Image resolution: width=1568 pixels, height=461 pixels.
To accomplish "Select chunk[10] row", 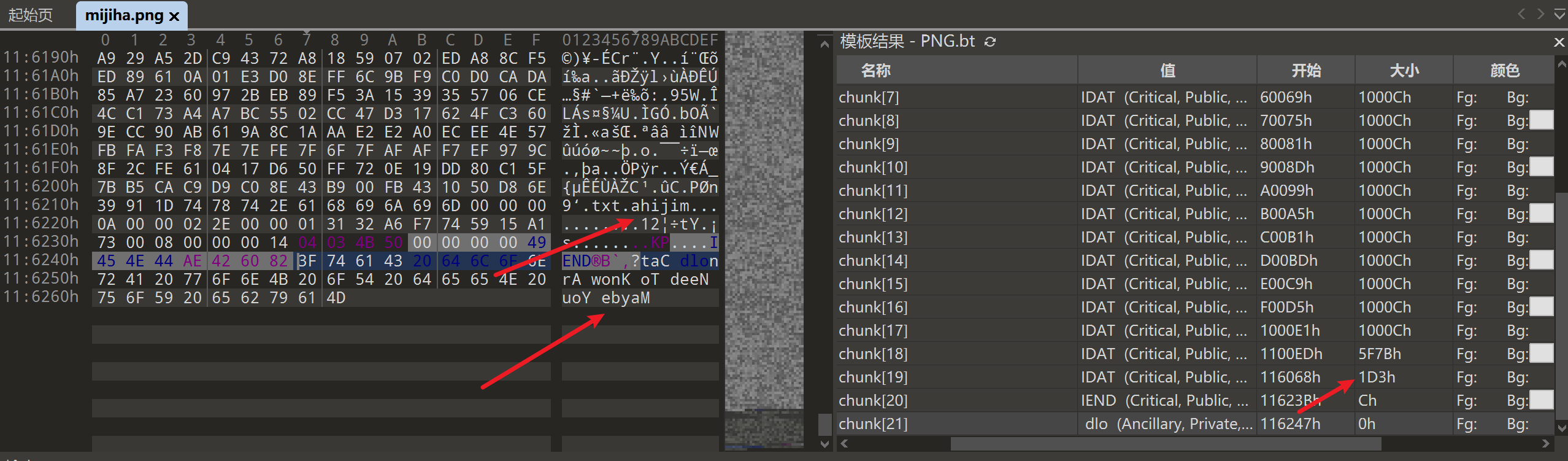I will (x=1195, y=167).
